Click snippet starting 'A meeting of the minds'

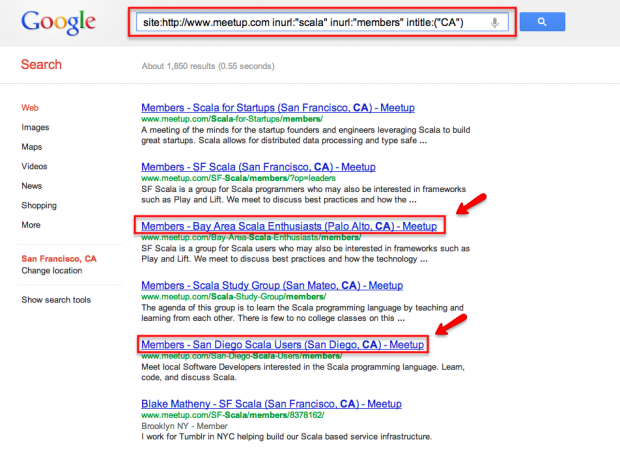click(306, 135)
